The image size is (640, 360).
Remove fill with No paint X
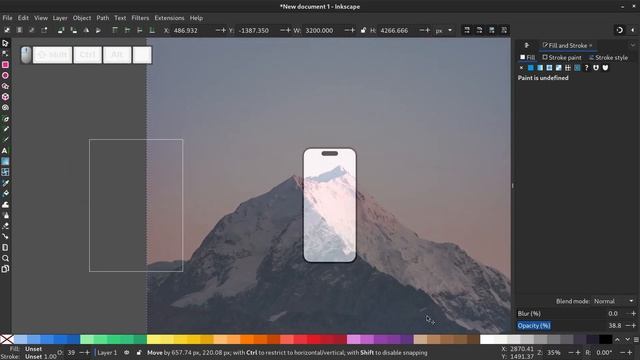pos(521,68)
